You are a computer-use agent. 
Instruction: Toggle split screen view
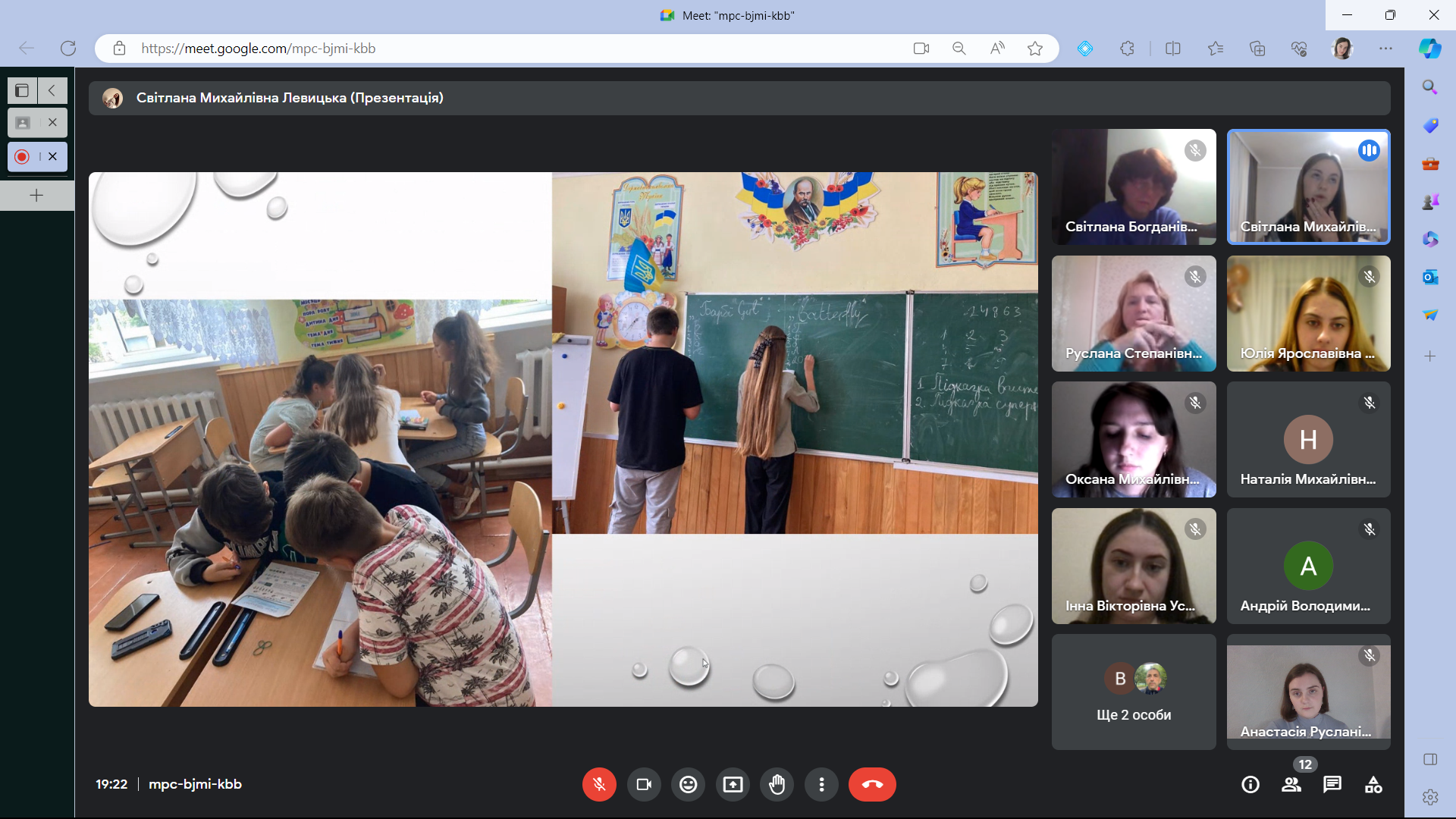(1173, 49)
